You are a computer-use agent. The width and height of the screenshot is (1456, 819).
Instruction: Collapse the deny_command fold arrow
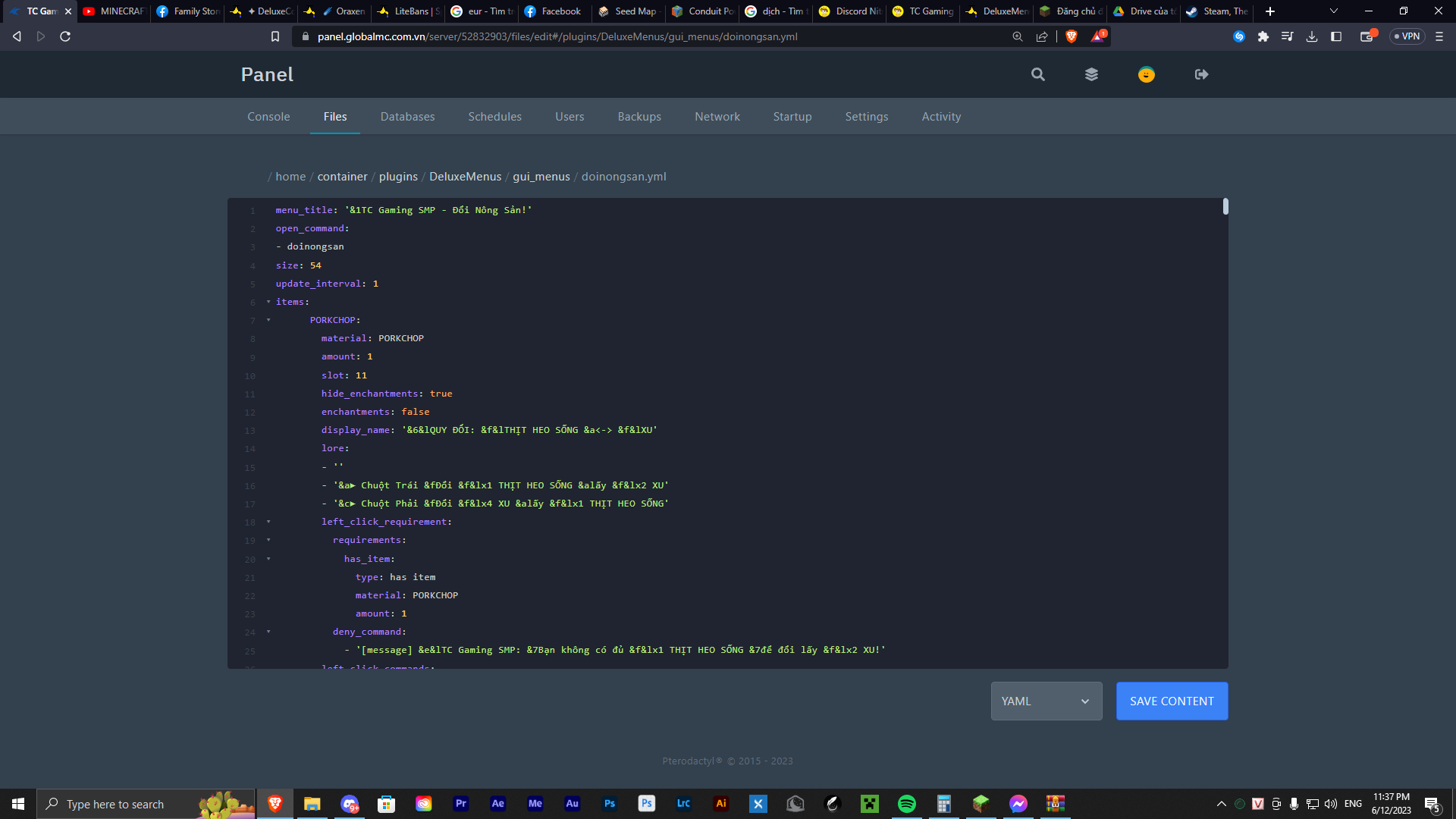coord(268,632)
